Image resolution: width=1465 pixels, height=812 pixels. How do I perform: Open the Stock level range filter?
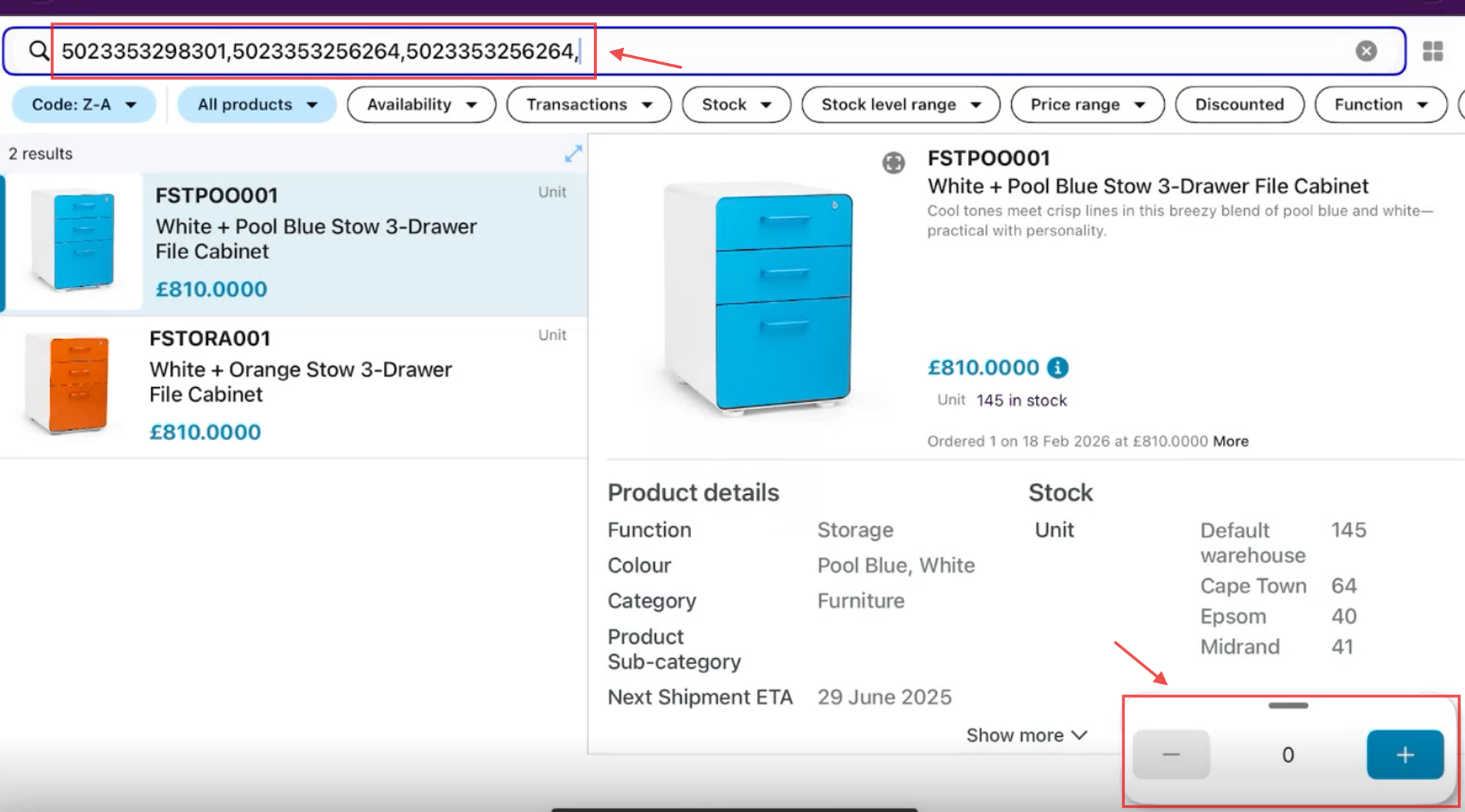tap(900, 105)
